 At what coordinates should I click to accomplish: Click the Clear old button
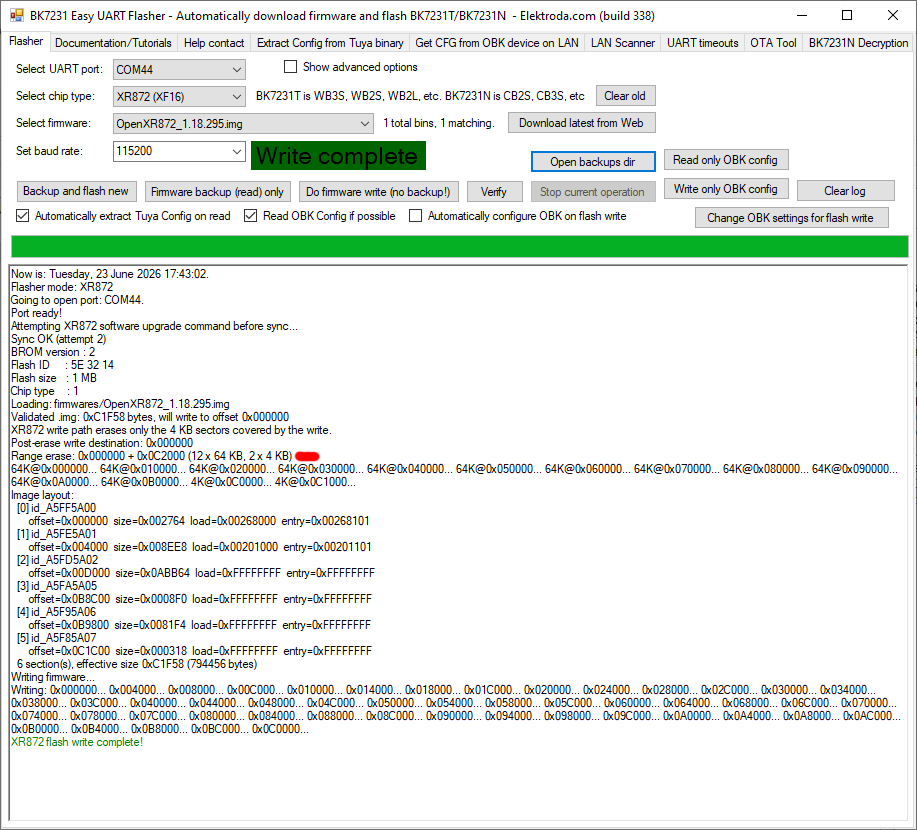point(625,96)
